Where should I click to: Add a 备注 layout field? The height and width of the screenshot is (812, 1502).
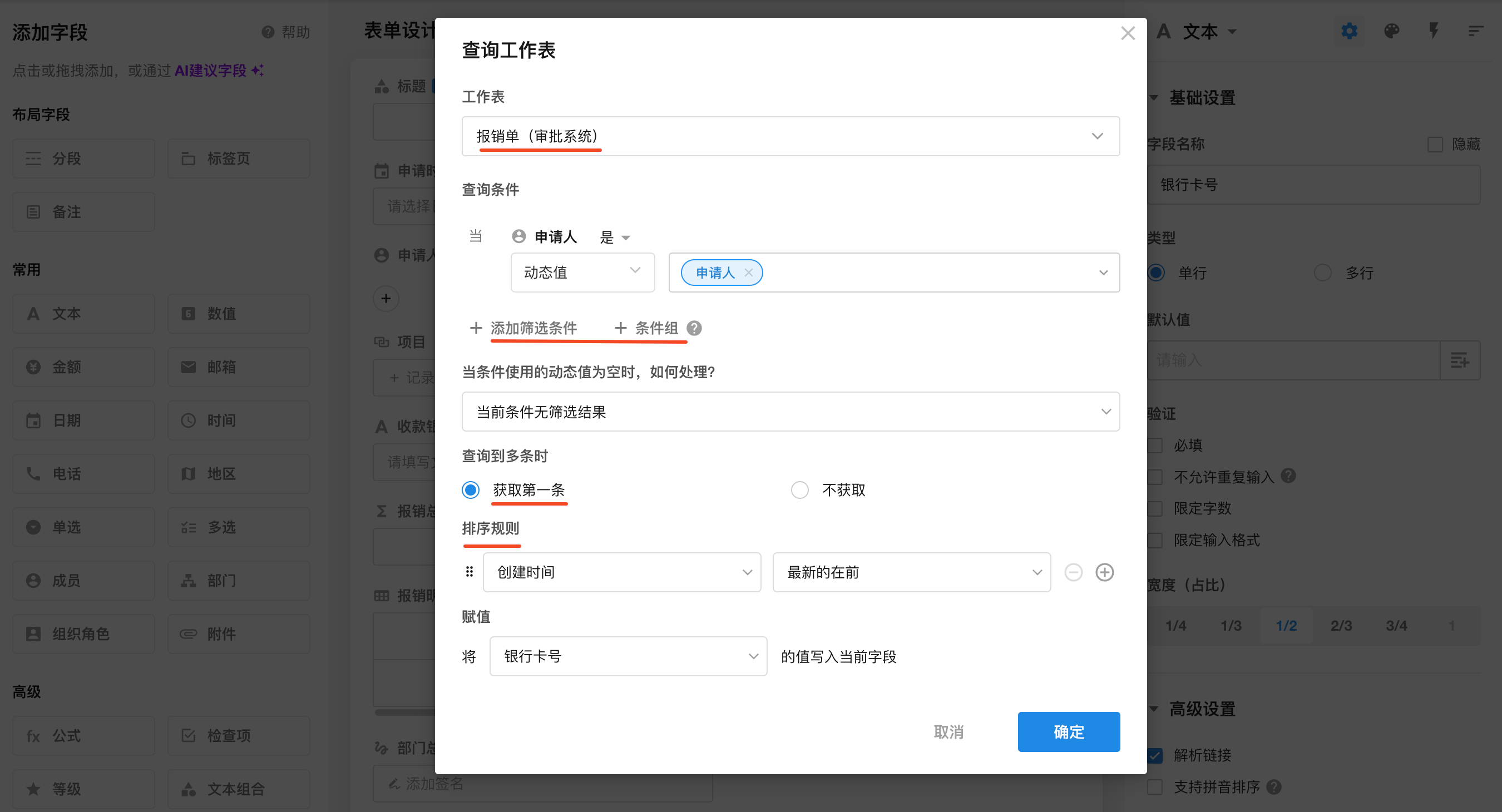tap(83, 211)
